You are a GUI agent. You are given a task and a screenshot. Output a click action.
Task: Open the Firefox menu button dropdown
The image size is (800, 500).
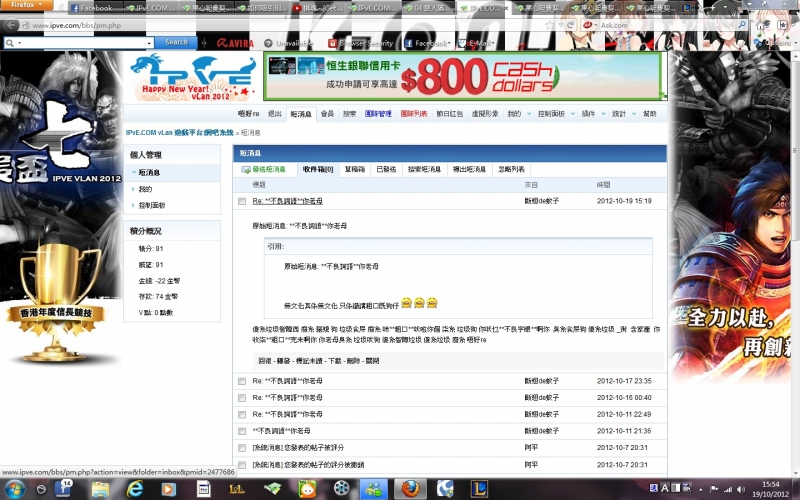[x=24, y=6]
